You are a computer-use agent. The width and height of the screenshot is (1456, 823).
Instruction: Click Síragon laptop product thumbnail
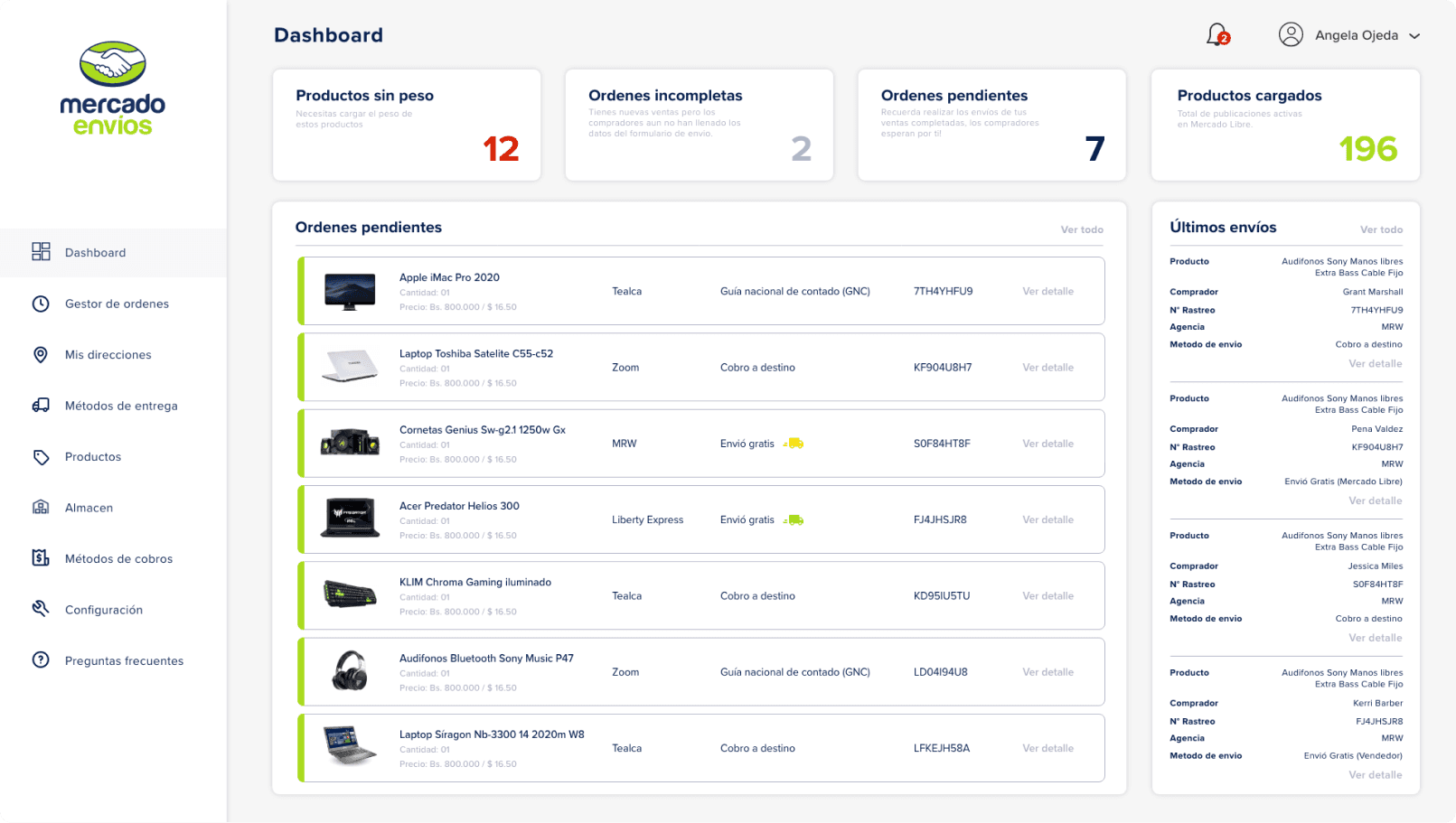click(350, 746)
